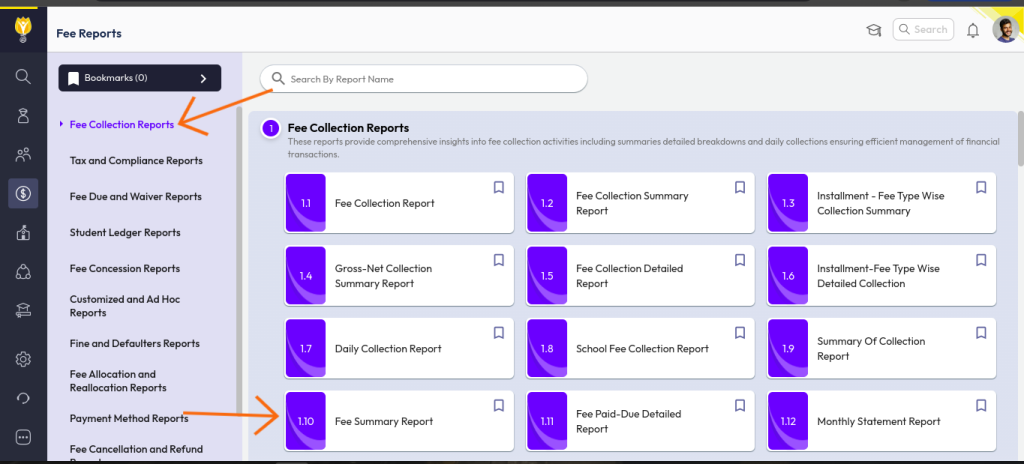The height and width of the screenshot is (464, 1024).
Task: Open the notifications bell
Action: pyautogui.click(x=973, y=31)
